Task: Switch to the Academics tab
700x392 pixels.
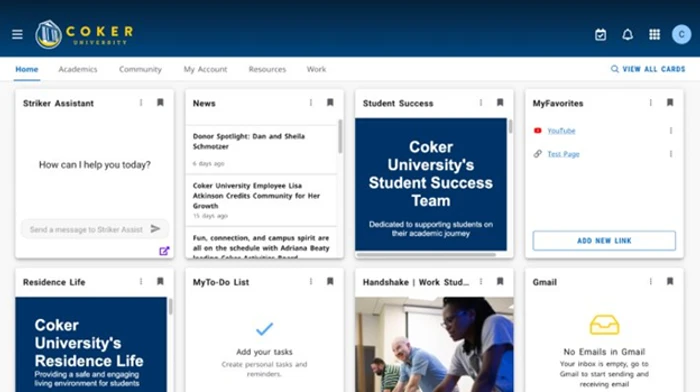Action: tap(78, 69)
